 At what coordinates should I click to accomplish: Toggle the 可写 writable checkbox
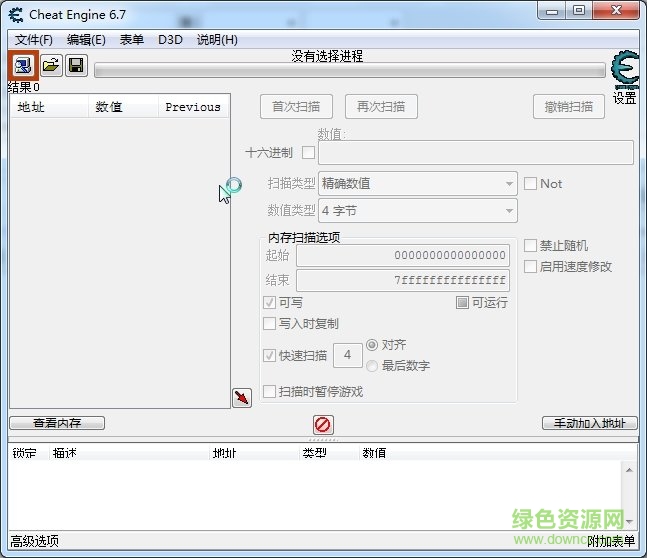[269, 303]
